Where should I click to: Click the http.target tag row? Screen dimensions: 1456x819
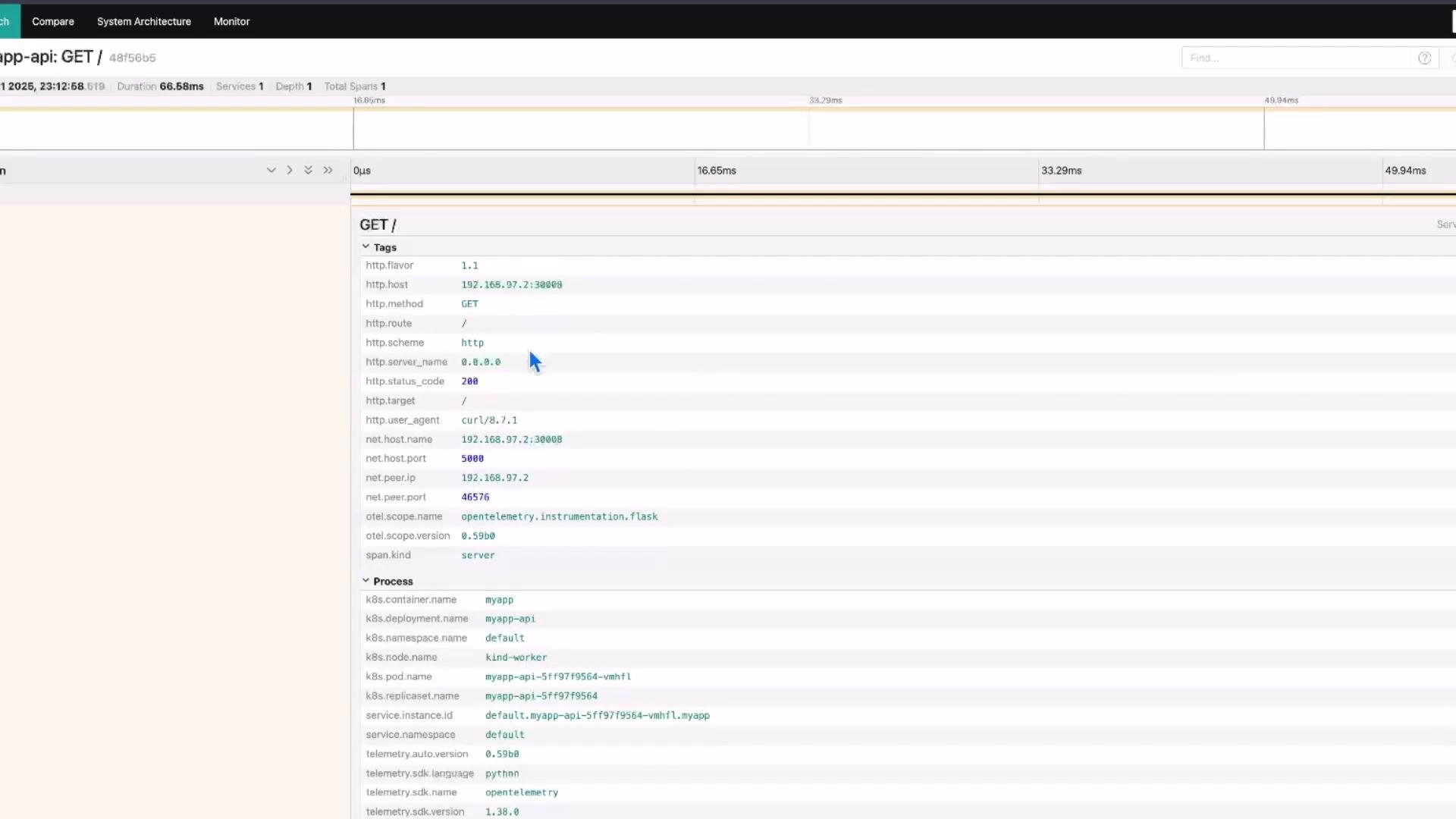pyautogui.click(x=908, y=400)
